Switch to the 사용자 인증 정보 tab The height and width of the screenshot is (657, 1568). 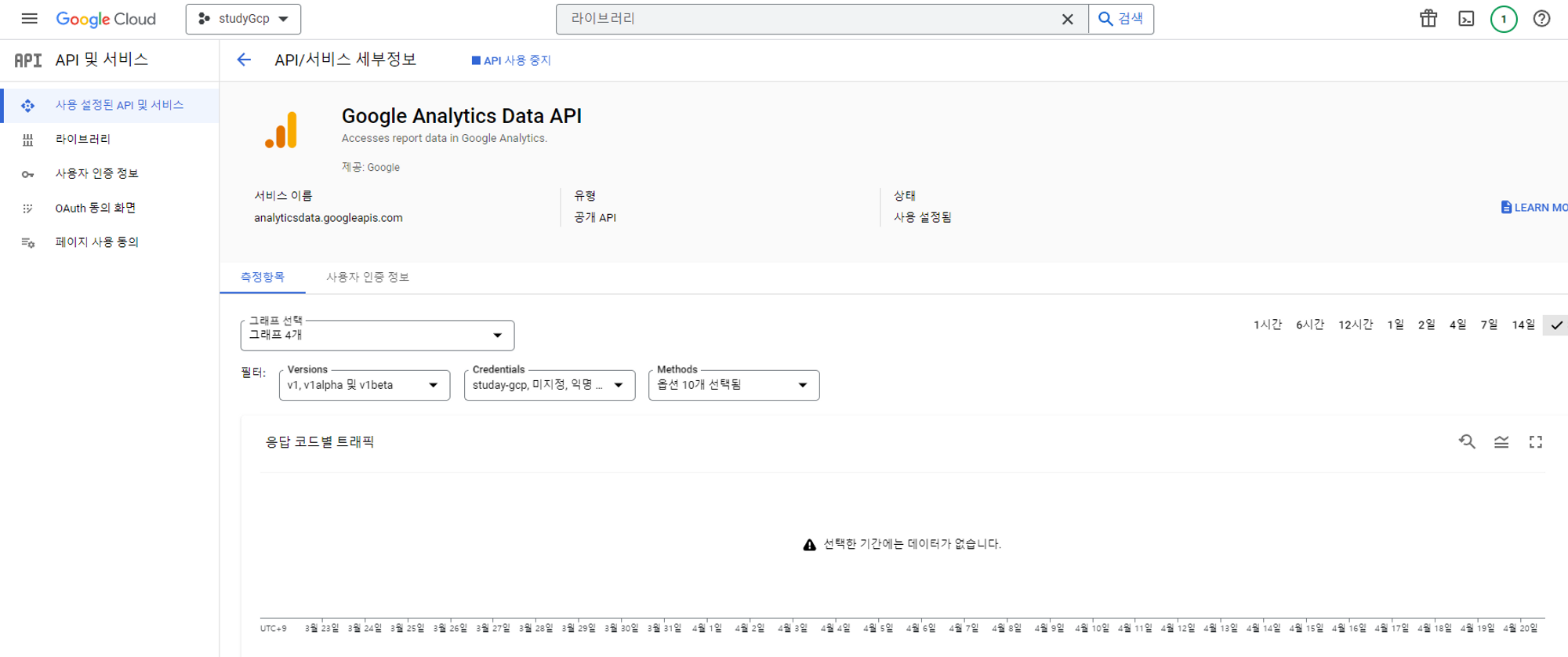(368, 278)
